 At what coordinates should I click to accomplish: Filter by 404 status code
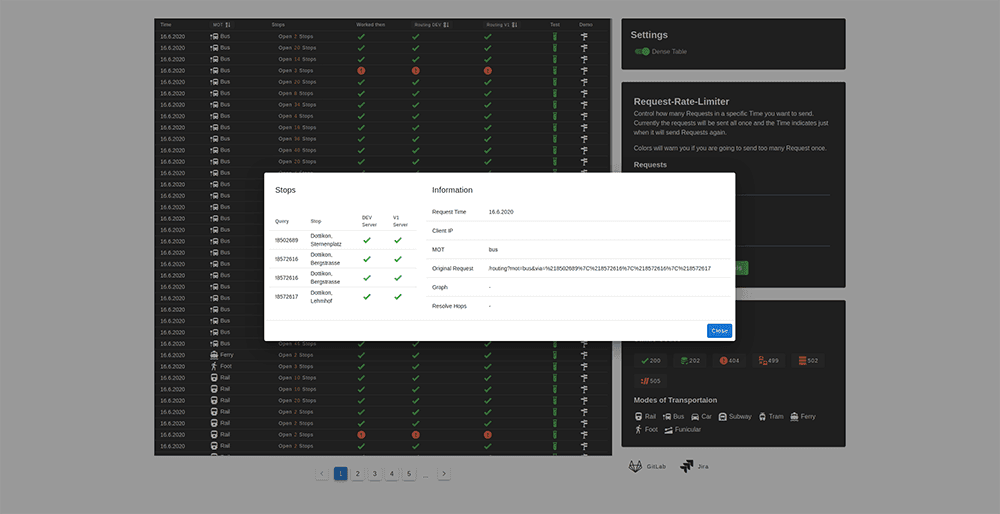[729, 360]
